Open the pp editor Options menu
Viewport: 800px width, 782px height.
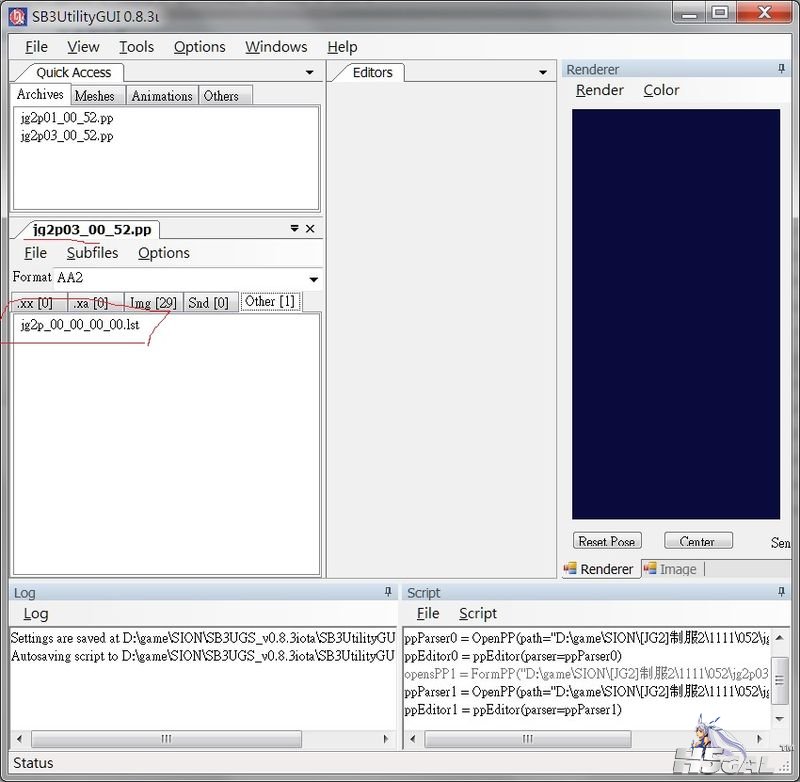164,253
